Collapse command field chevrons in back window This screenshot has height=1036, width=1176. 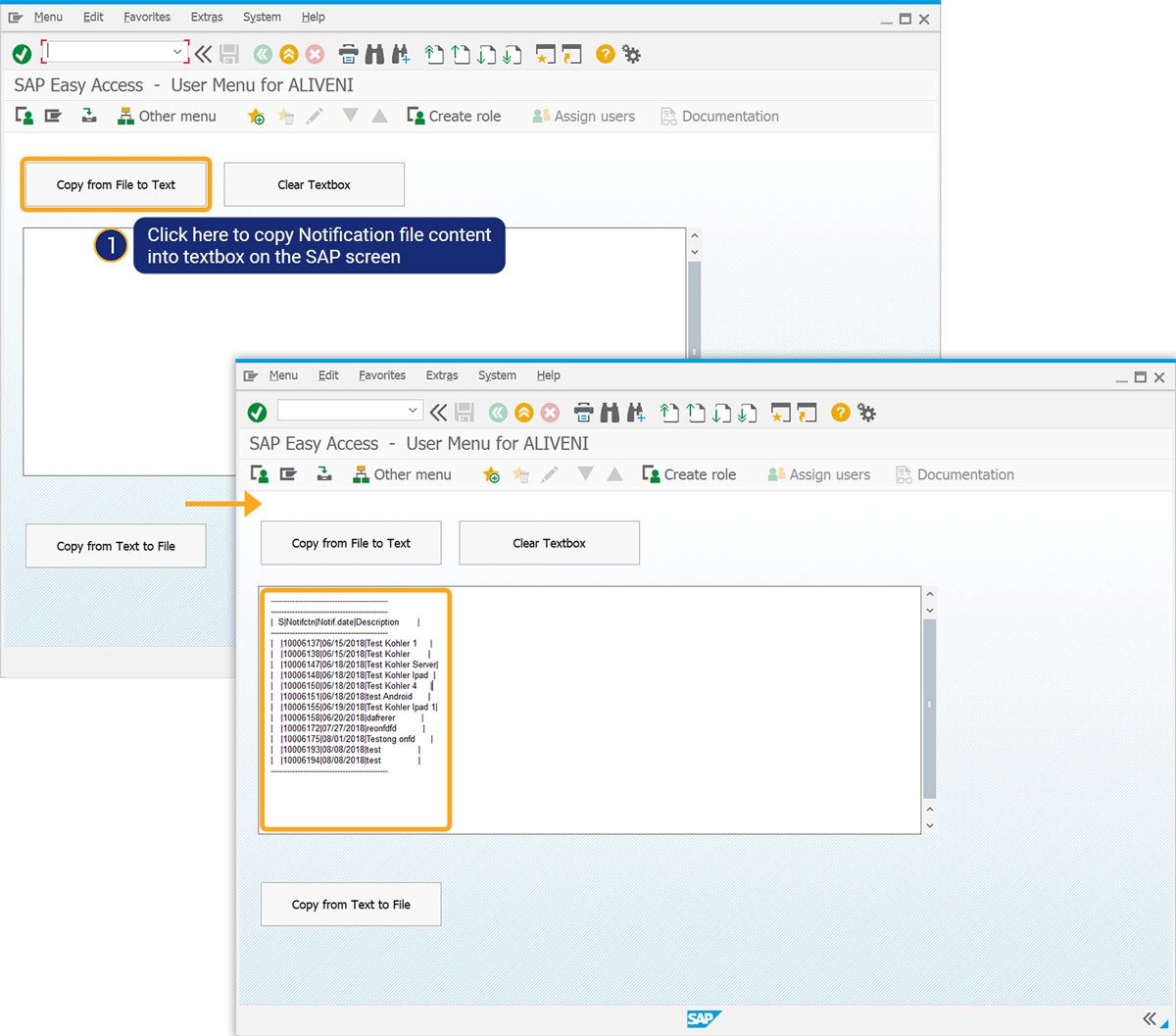point(203,55)
